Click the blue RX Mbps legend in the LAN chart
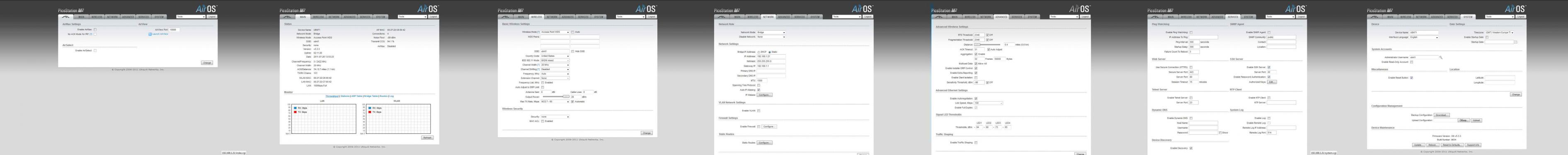This screenshot has height=155, width=1568. coord(301,108)
